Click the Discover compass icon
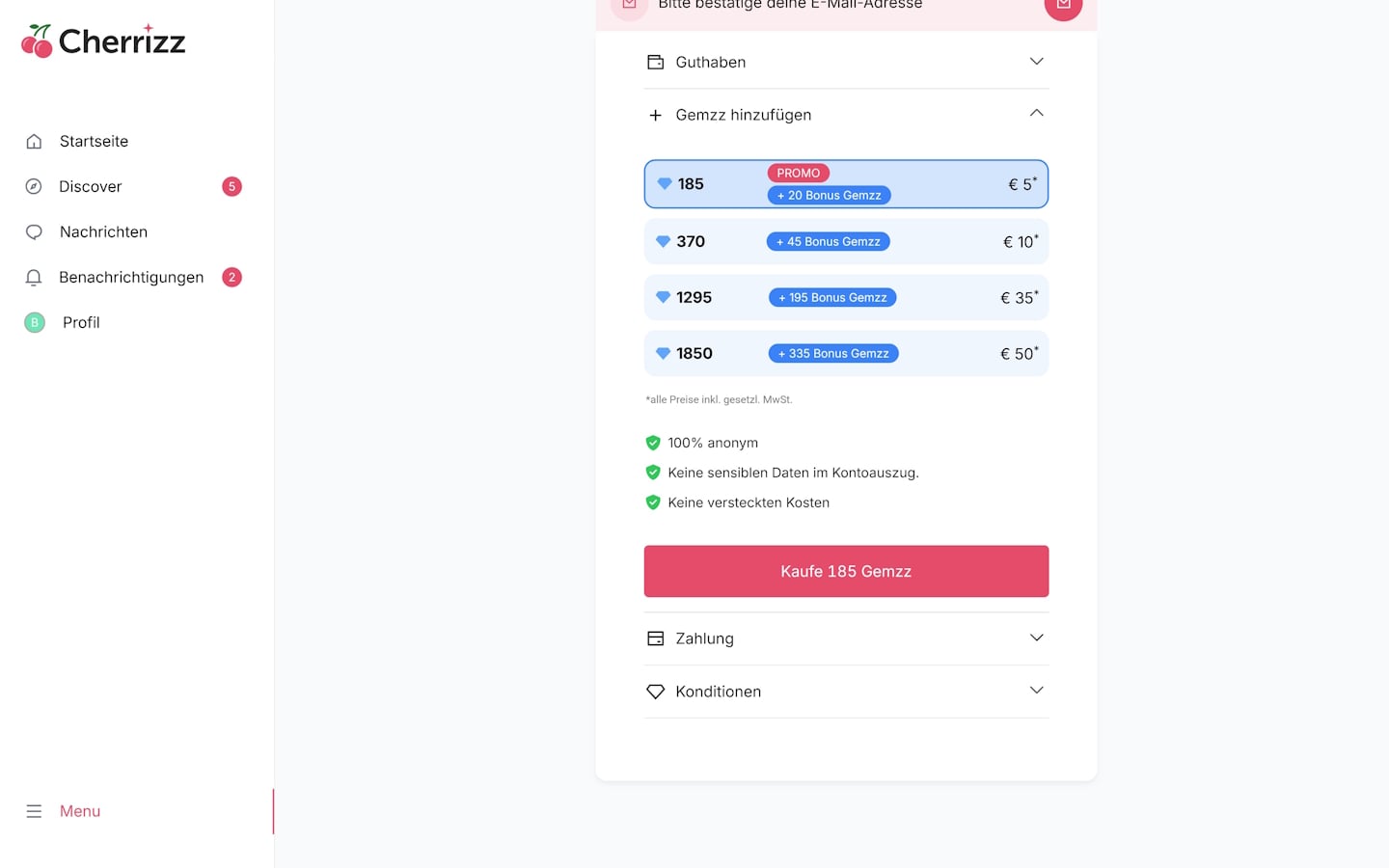 [x=34, y=187]
